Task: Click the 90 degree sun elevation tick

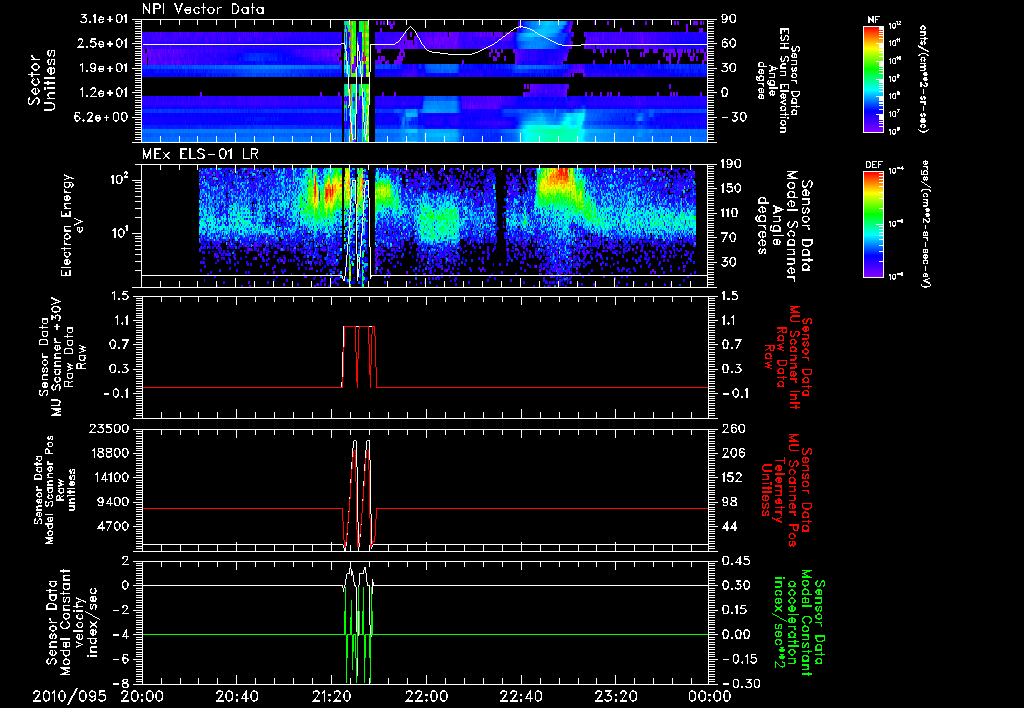Action: coord(729,19)
